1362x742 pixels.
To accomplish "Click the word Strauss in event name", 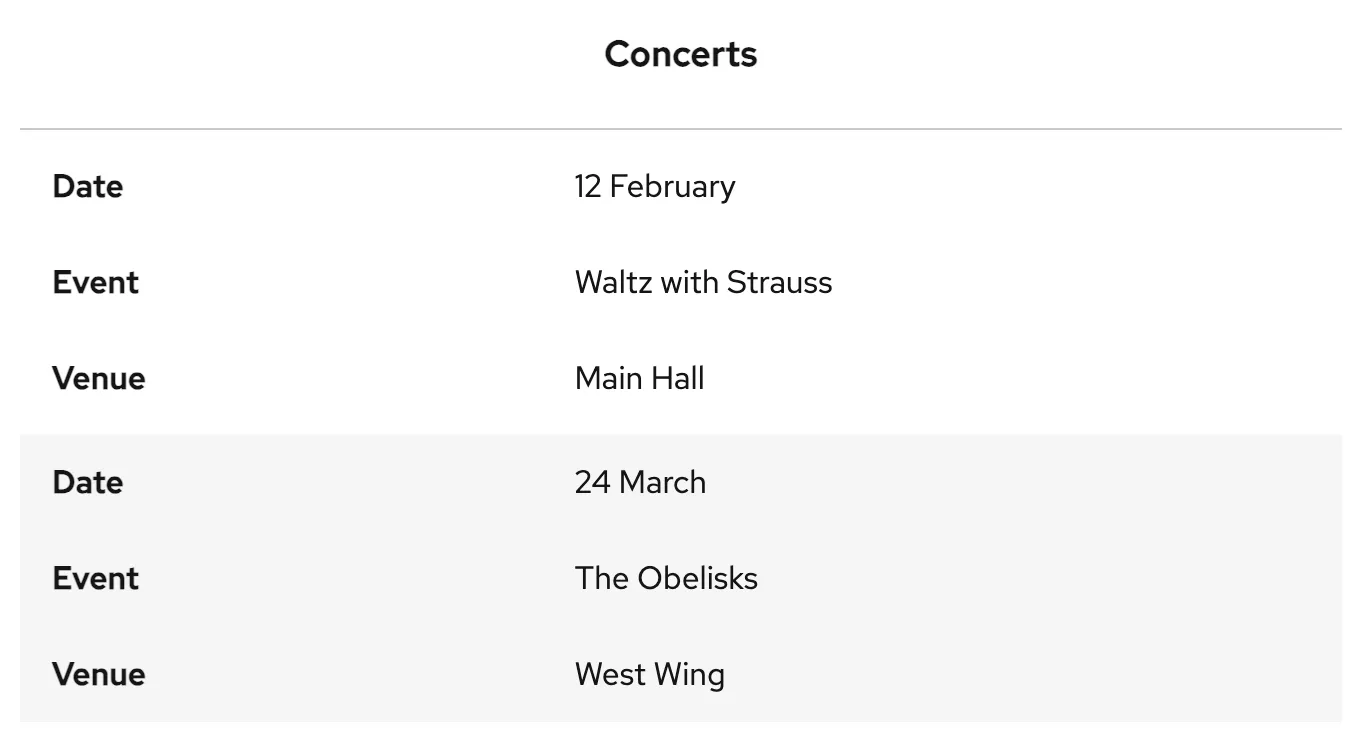I will pyautogui.click(x=779, y=282).
